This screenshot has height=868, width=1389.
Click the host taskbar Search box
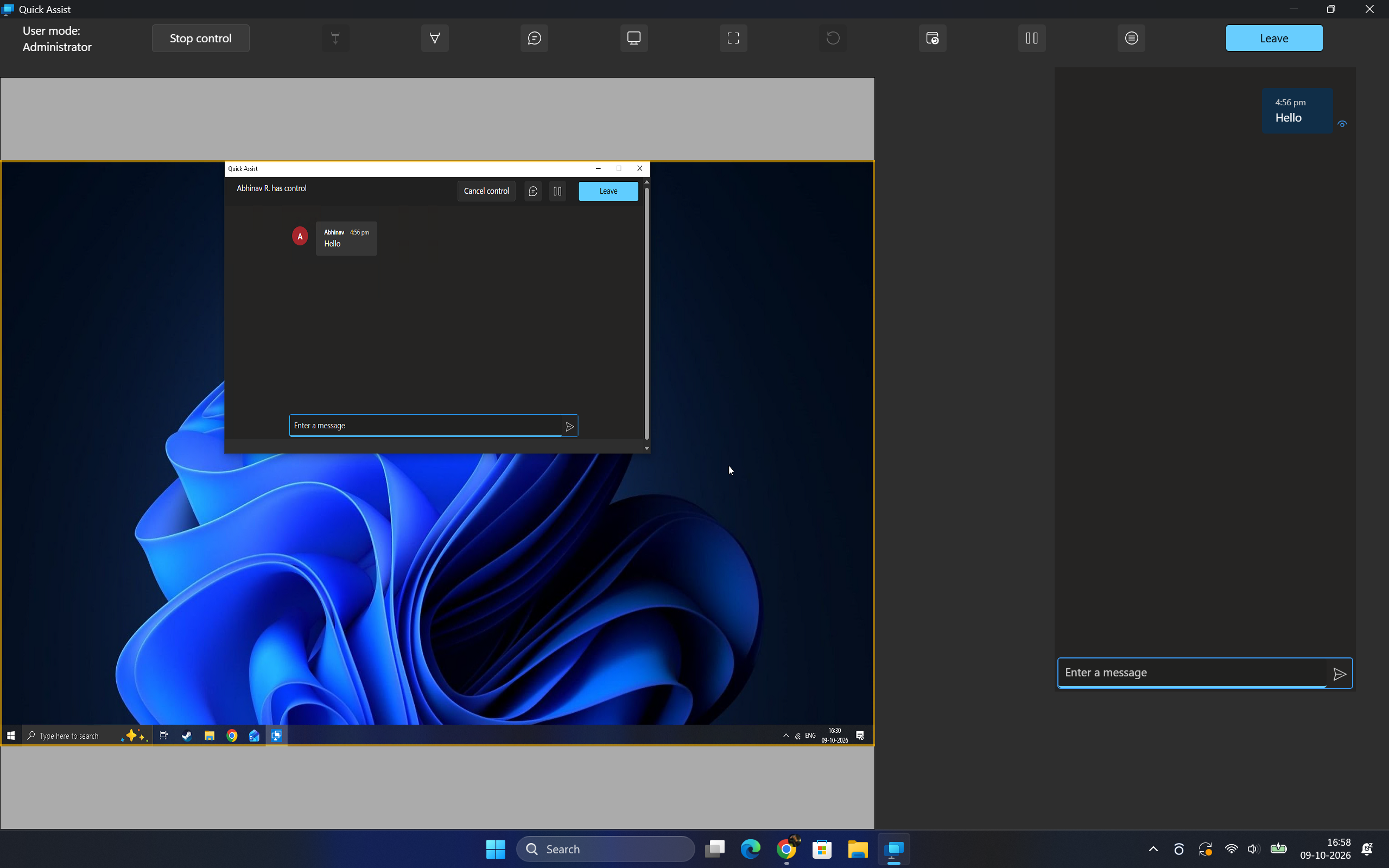pyautogui.click(x=606, y=849)
